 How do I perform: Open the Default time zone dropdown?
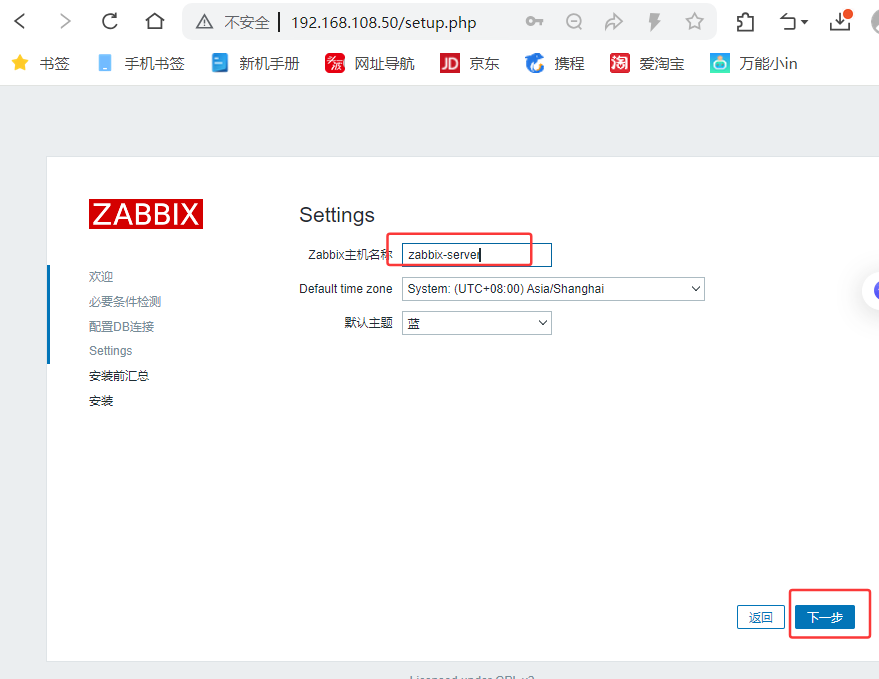[x=553, y=289]
